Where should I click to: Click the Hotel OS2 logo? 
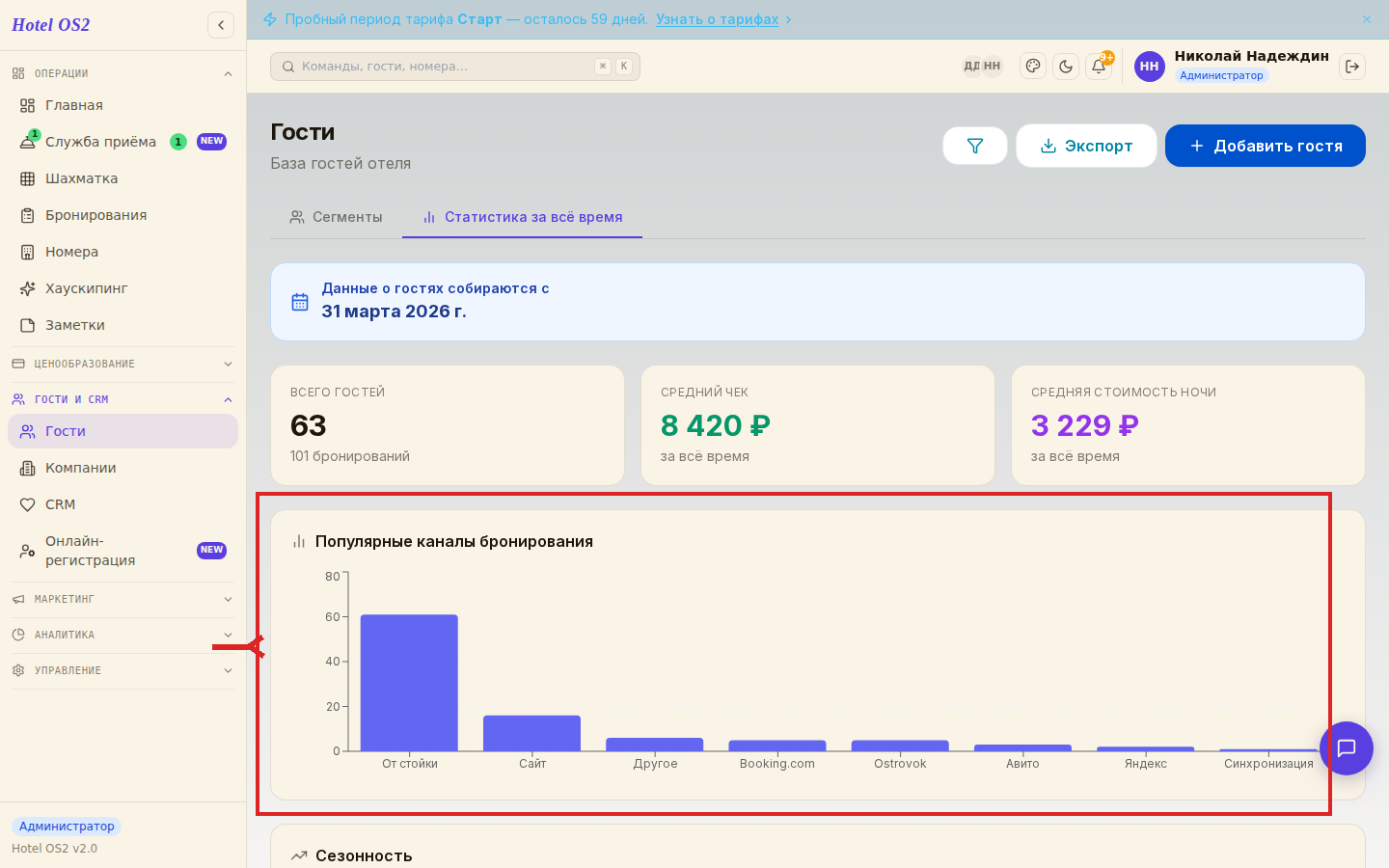(51, 25)
